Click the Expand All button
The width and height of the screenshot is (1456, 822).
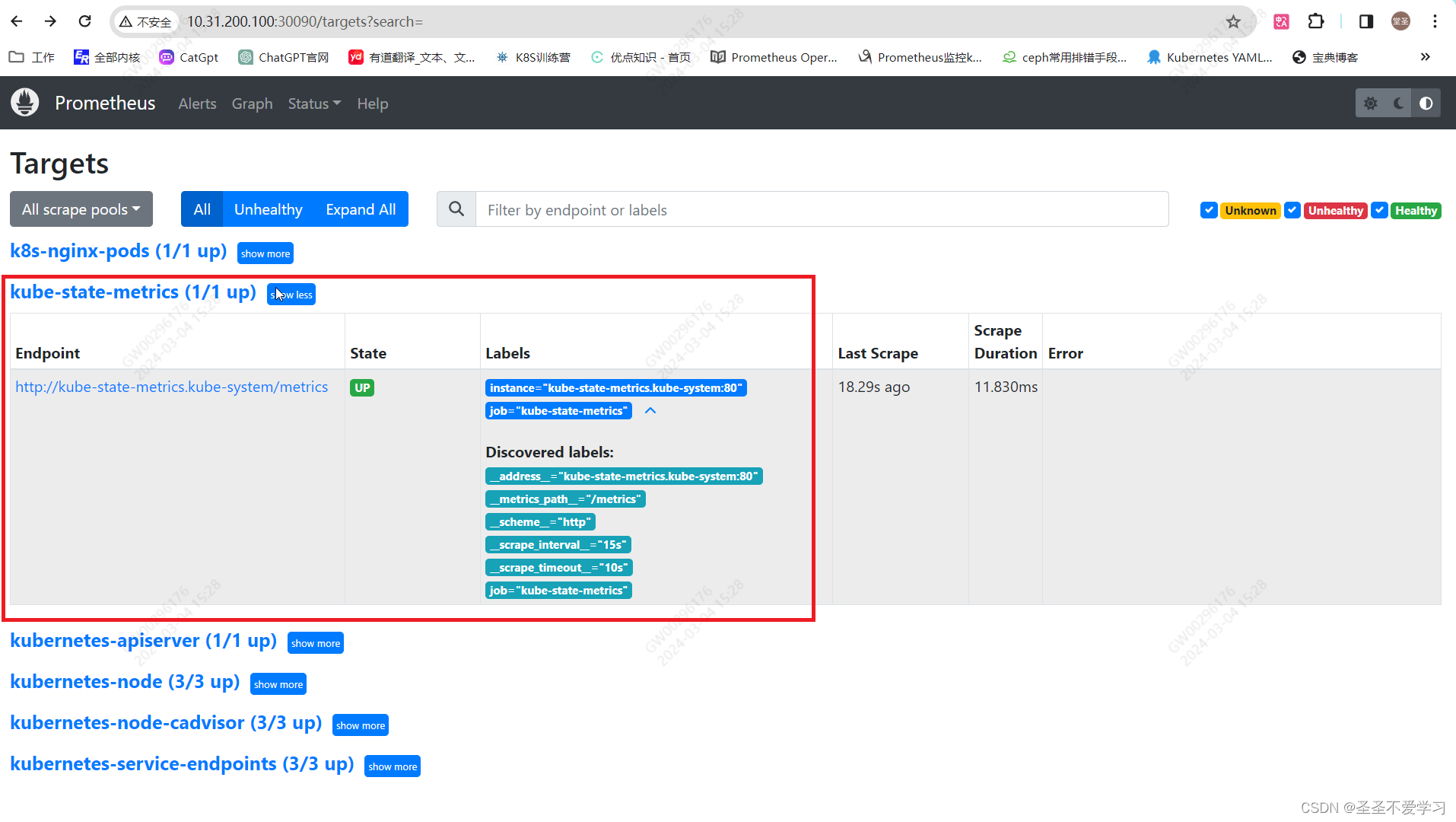click(x=361, y=209)
